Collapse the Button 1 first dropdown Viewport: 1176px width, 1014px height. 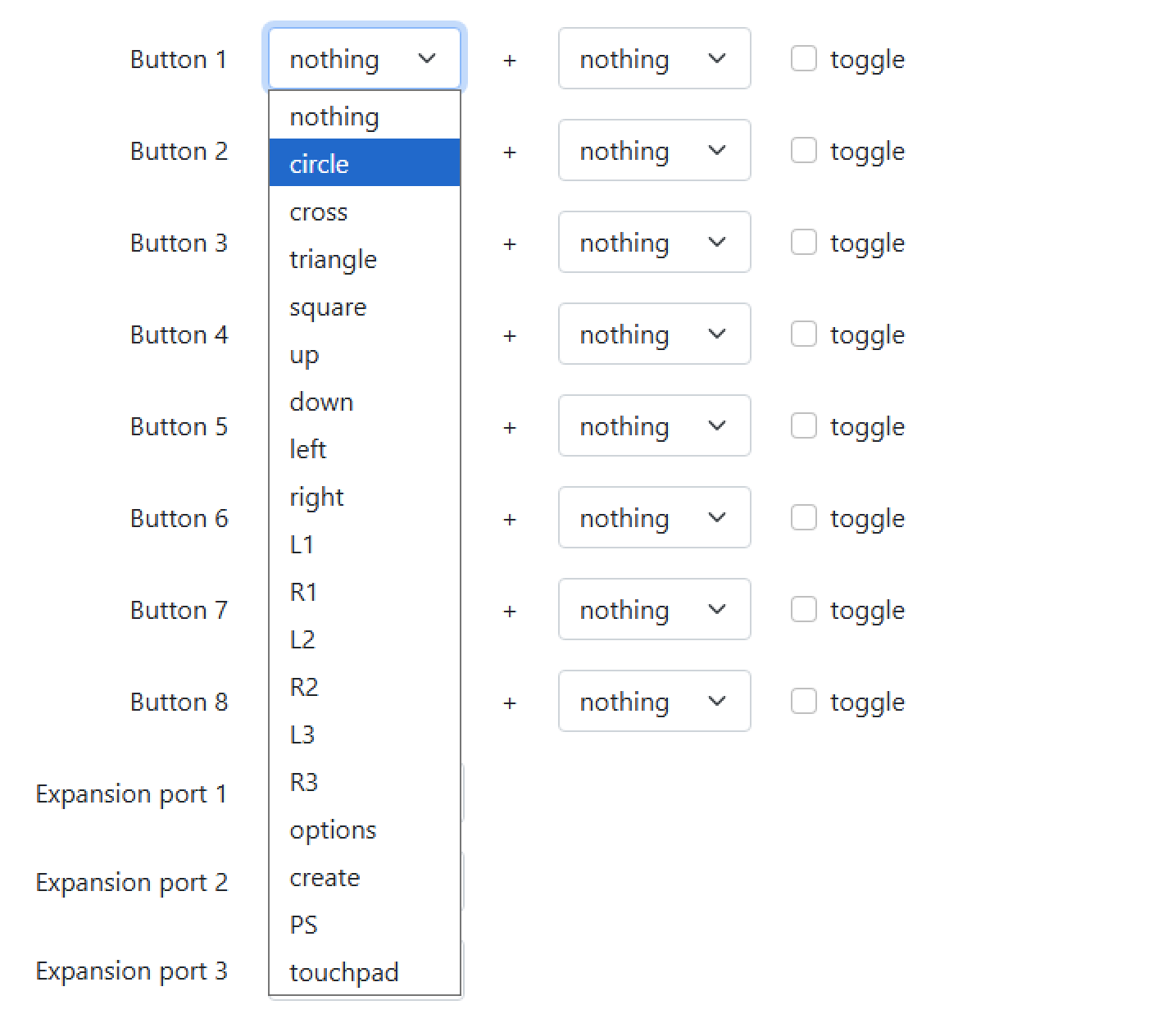(x=365, y=58)
